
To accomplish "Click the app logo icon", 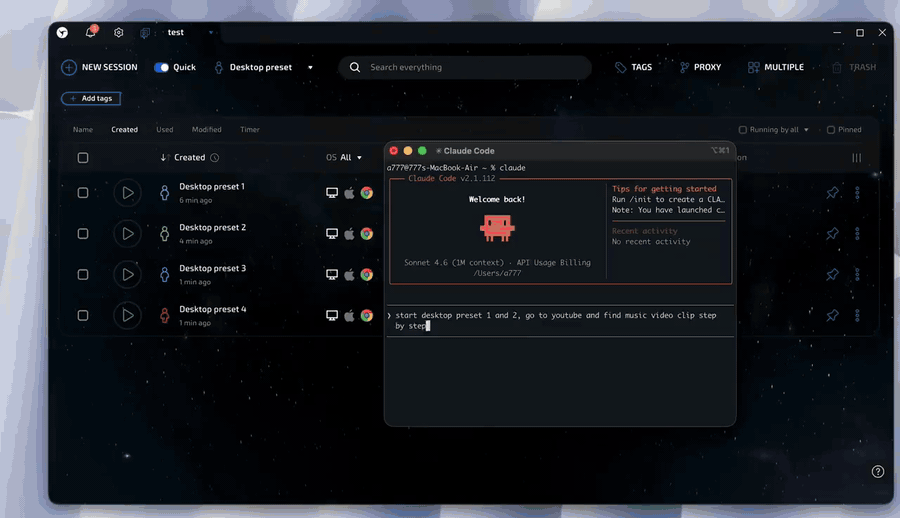I will 62,33.
